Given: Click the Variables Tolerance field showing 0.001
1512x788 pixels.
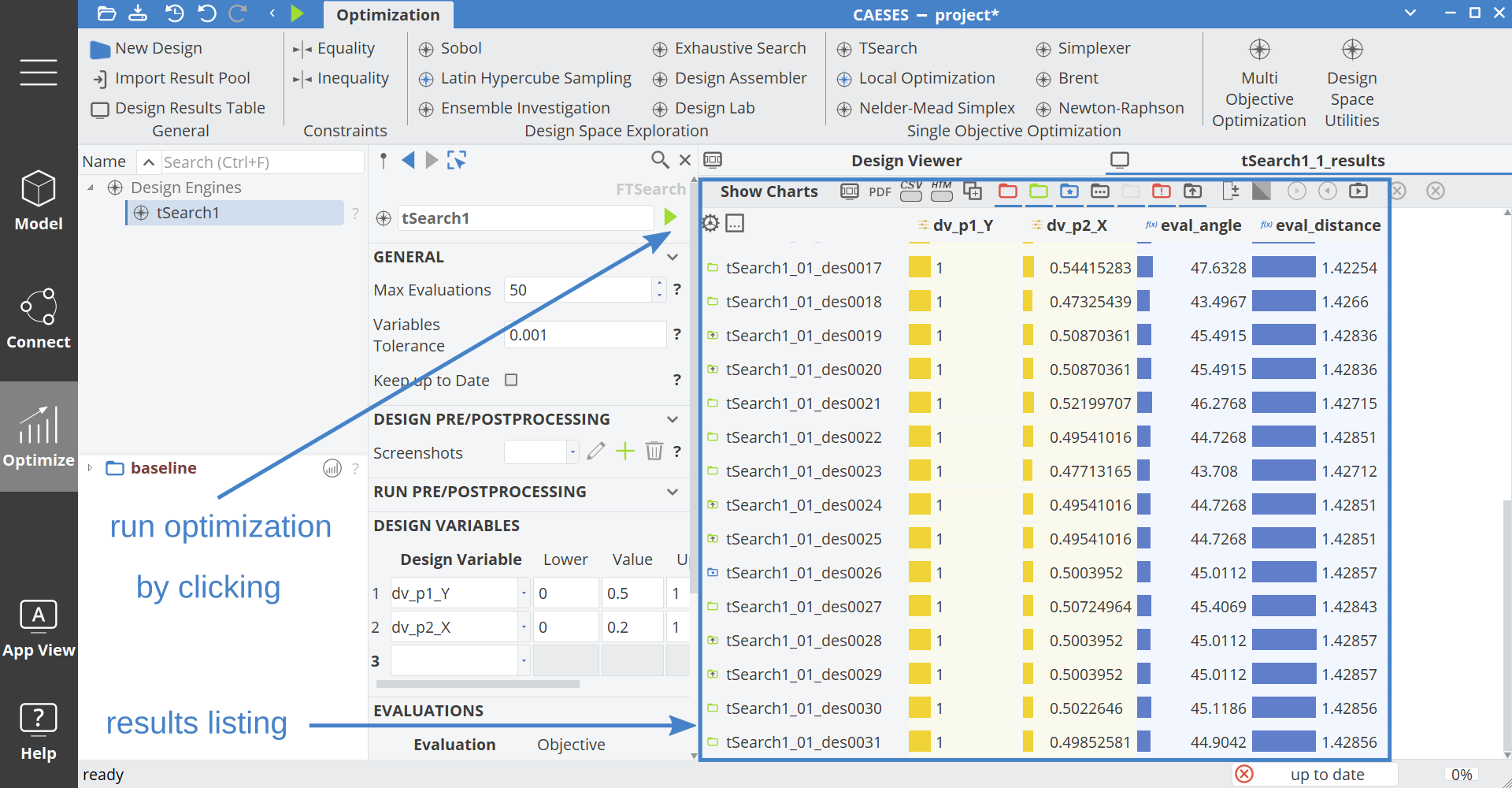Looking at the screenshot, I should click(x=585, y=335).
